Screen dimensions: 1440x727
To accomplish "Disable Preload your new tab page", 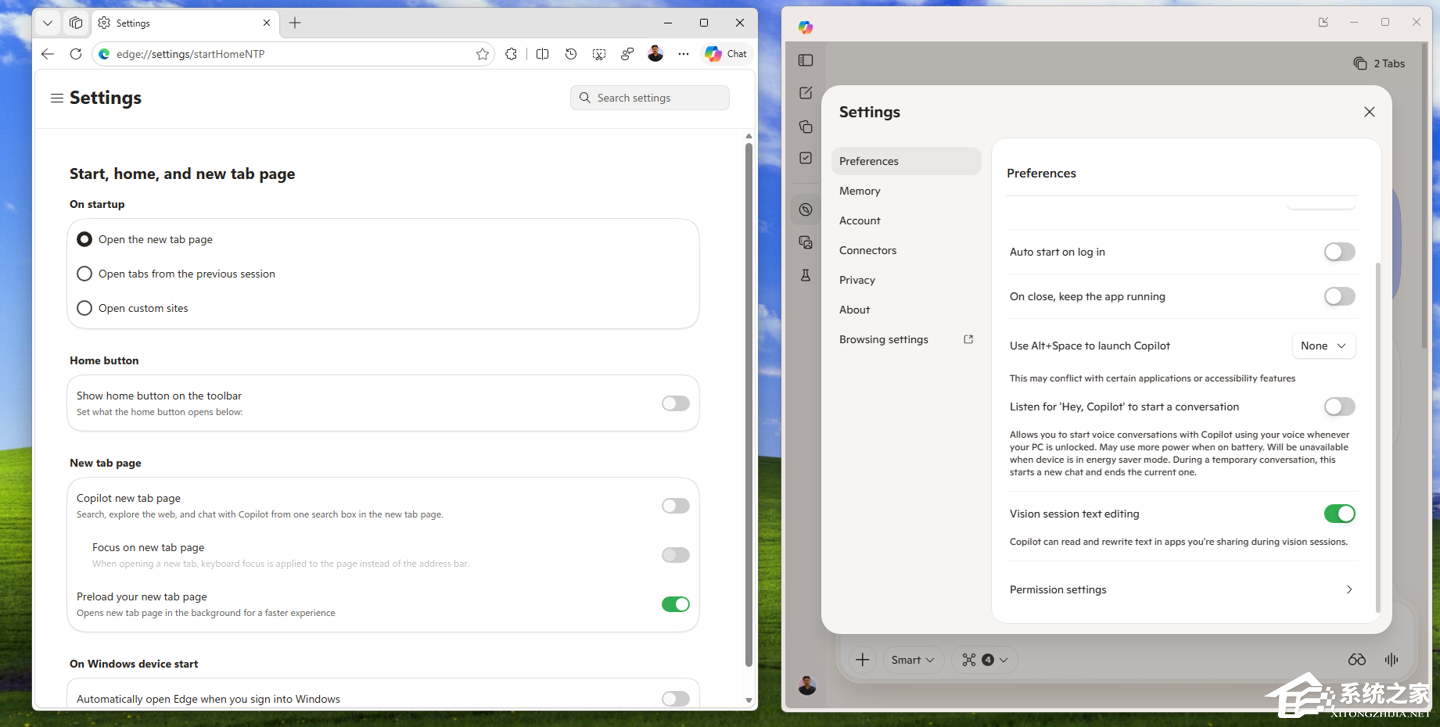I will [x=676, y=604].
